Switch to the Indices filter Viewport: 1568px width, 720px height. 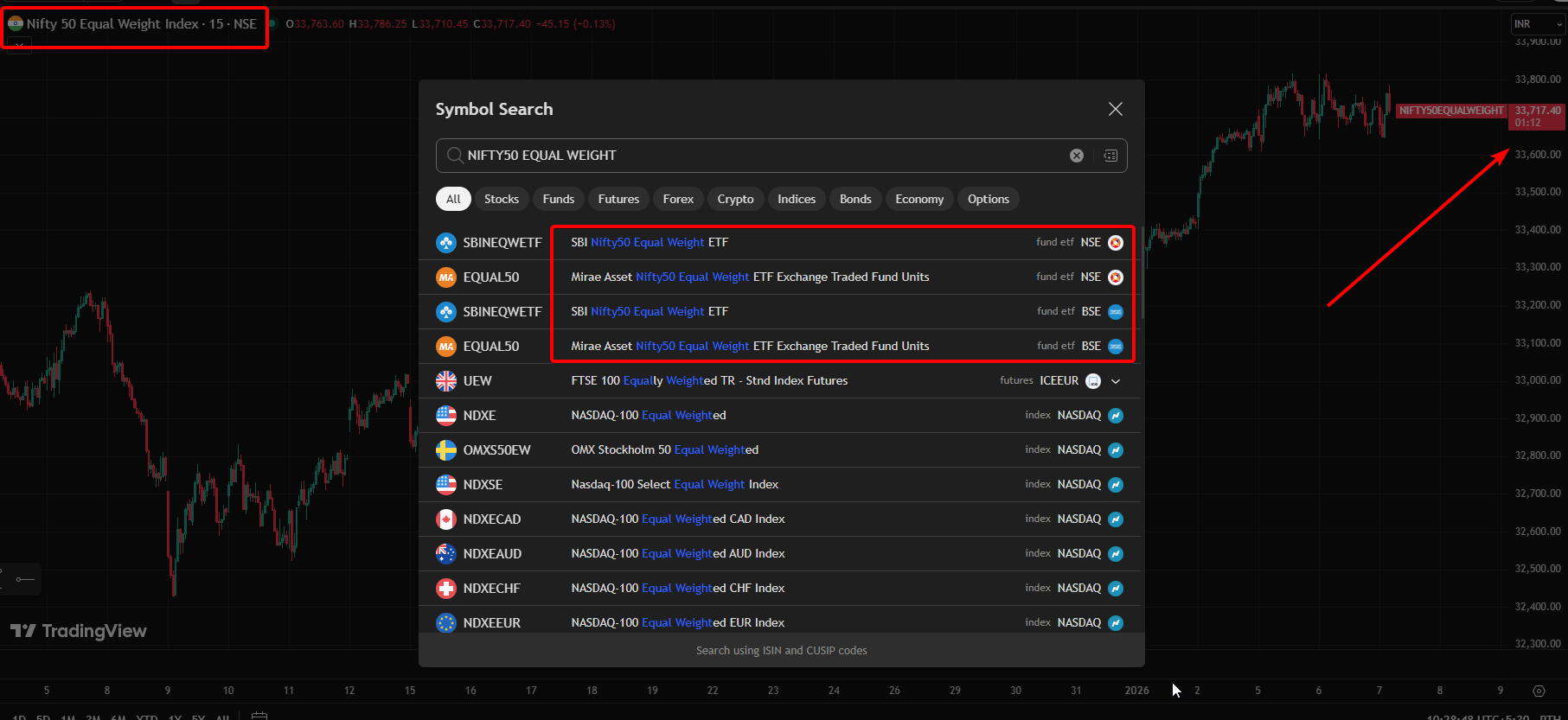coord(796,199)
